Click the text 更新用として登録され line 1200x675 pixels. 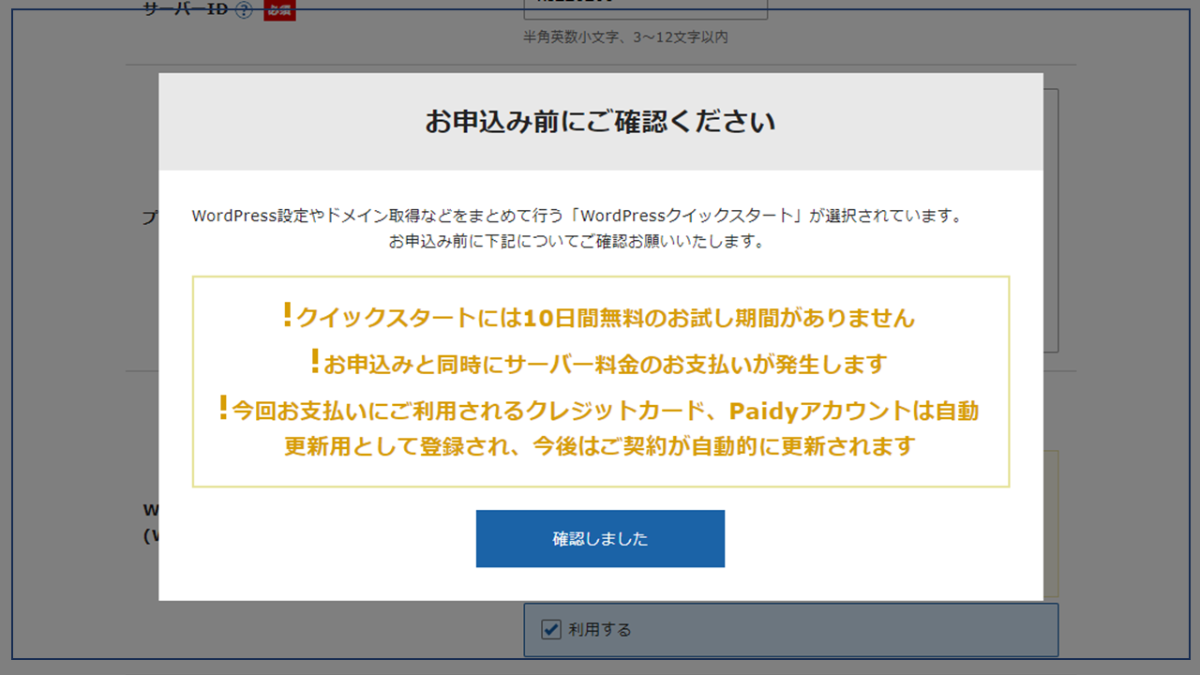pyautogui.click(x=600, y=446)
